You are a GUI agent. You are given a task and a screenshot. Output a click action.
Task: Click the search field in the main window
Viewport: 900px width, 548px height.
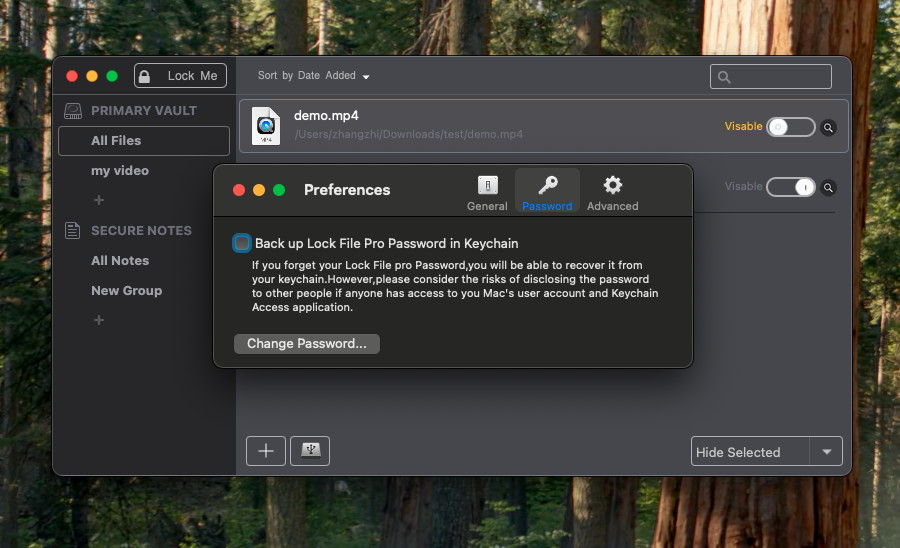(770, 76)
